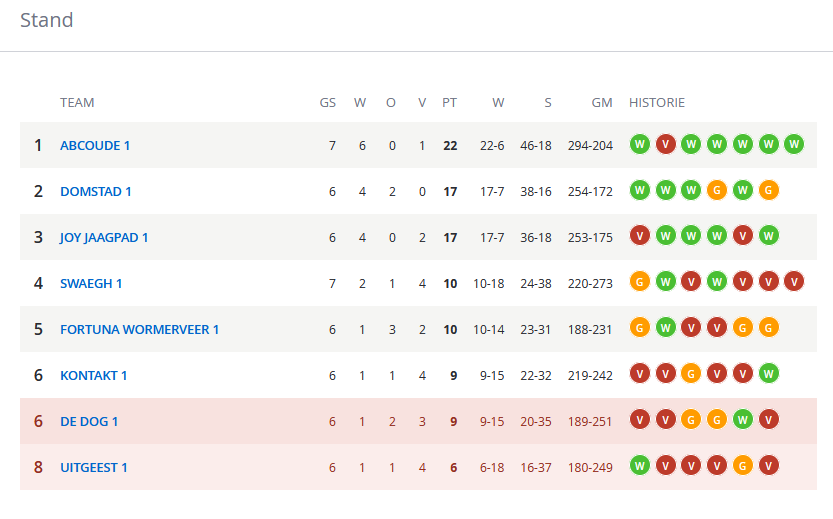Click the green W icon in KONTAKT 1 history
This screenshot has height=519, width=833.
coord(768,373)
